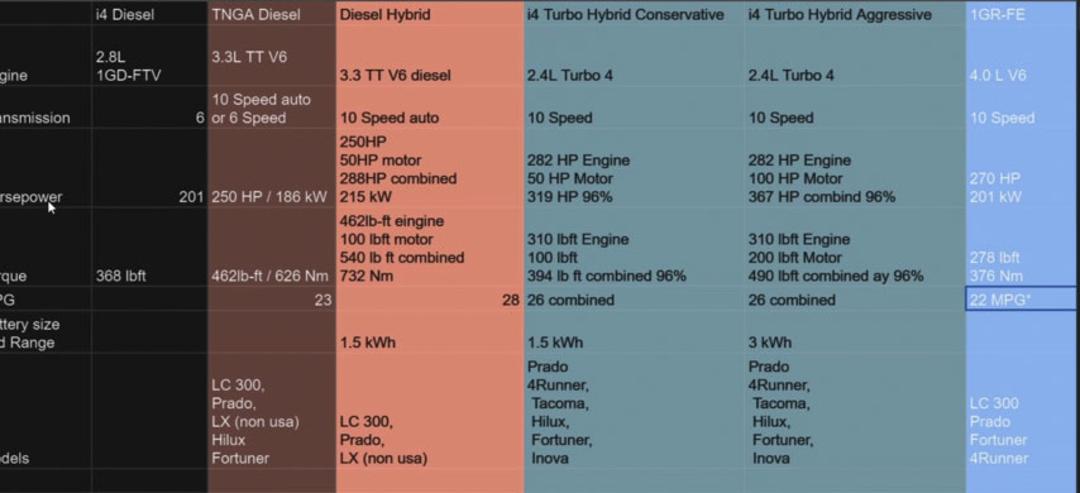Select the 10 Speed auto or 6 Speed cell
The height and width of the screenshot is (493, 1080).
[x=271, y=107]
